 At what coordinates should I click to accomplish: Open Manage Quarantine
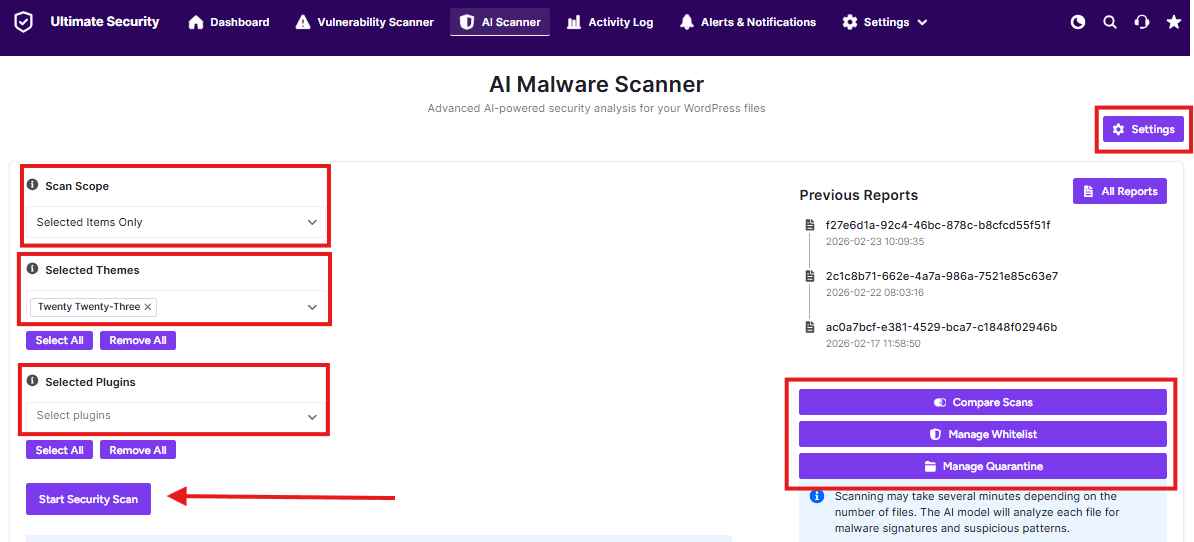pyautogui.click(x=982, y=466)
